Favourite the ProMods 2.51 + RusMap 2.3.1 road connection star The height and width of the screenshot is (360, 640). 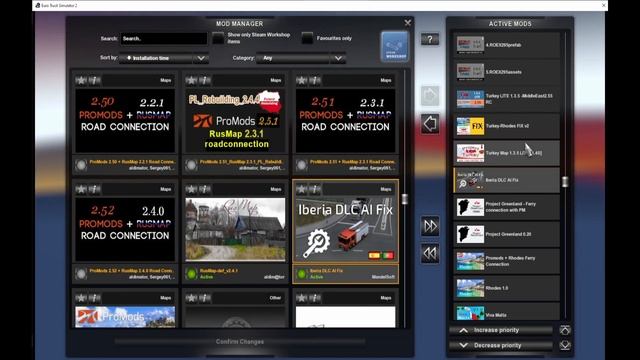(302, 80)
